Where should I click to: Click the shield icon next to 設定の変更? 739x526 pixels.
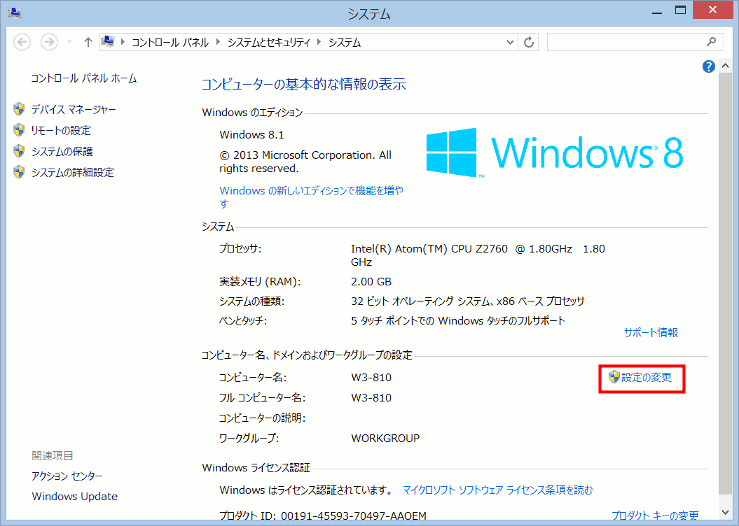614,377
